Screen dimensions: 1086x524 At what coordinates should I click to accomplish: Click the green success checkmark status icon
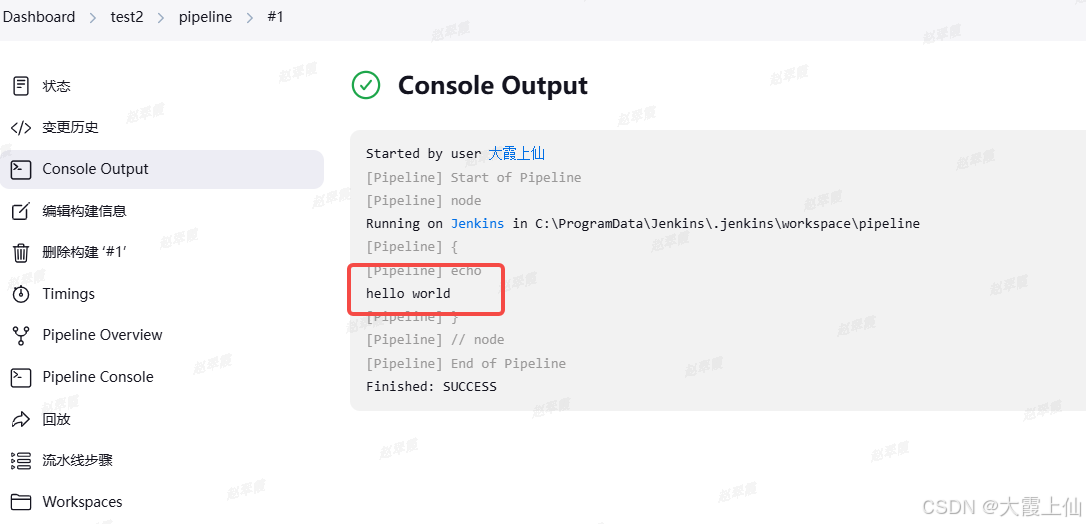click(x=366, y=85)
